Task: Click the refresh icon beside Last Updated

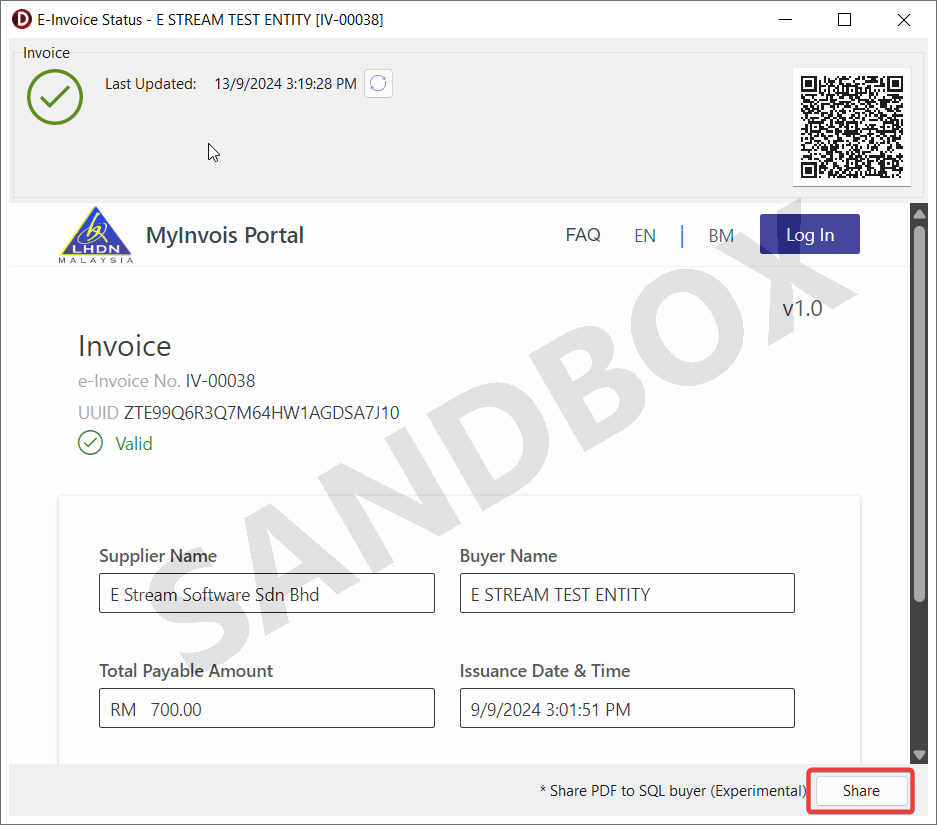Action: tap(378, 84)
